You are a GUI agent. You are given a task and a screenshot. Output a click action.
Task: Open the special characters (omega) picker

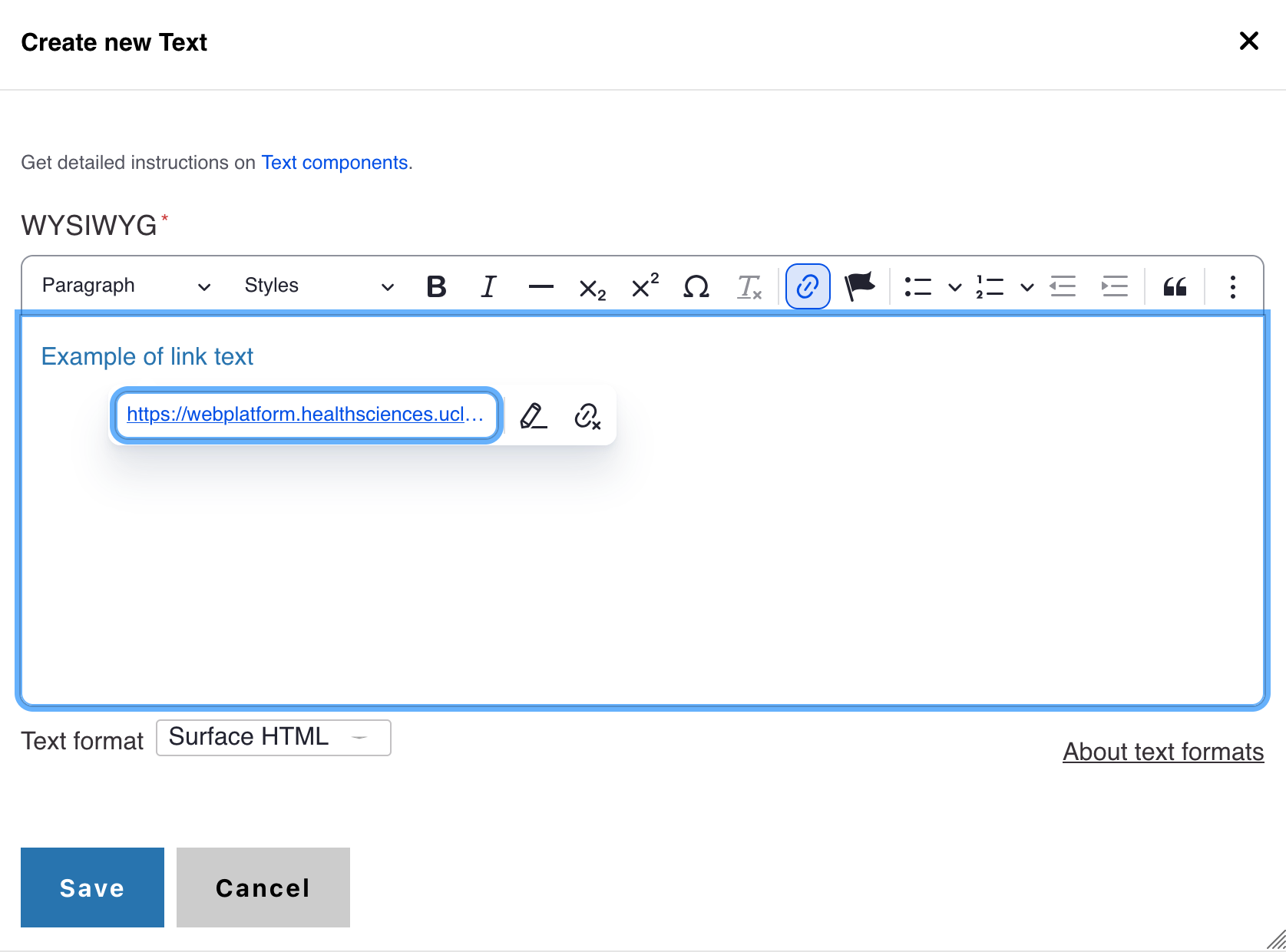point(696,286)
